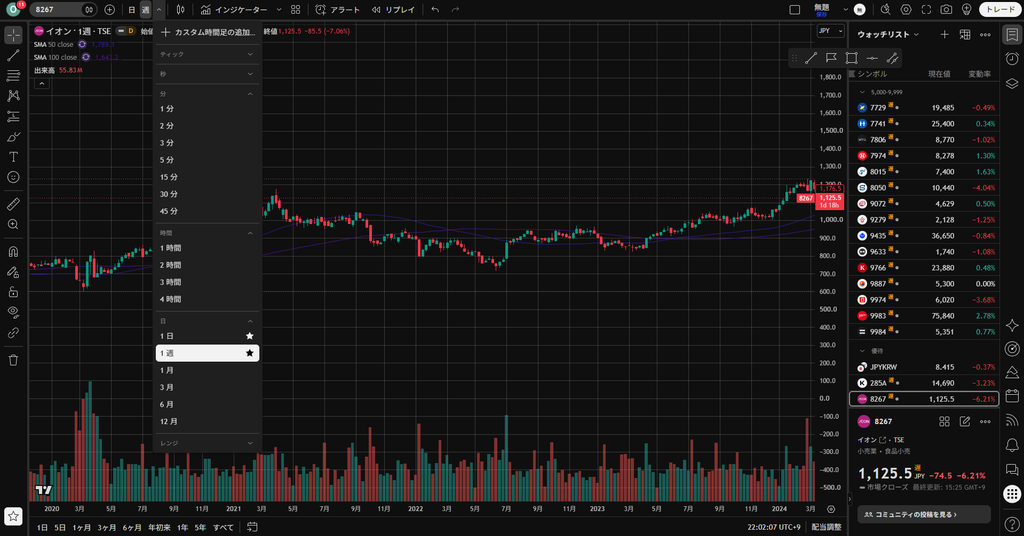The image size is (1024, 536).
Task: Open the JPY currency dropdown
Action: (x=831, y=31)
